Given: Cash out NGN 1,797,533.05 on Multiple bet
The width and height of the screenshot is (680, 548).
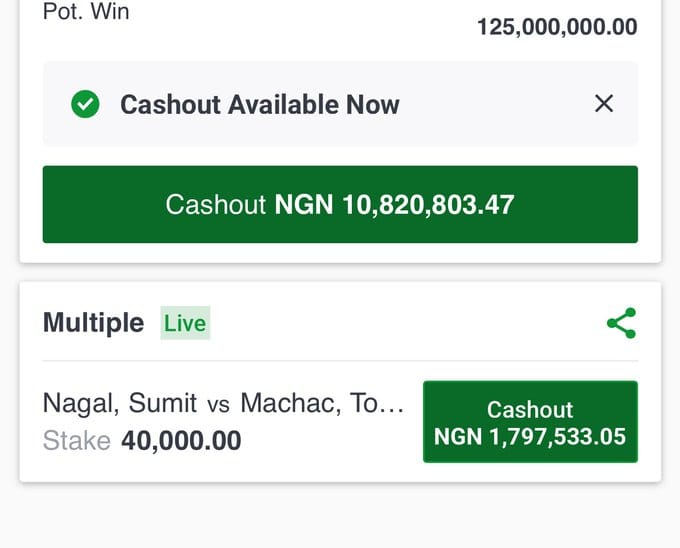Looking at the screenshot, I should click(x=530, y=422).
